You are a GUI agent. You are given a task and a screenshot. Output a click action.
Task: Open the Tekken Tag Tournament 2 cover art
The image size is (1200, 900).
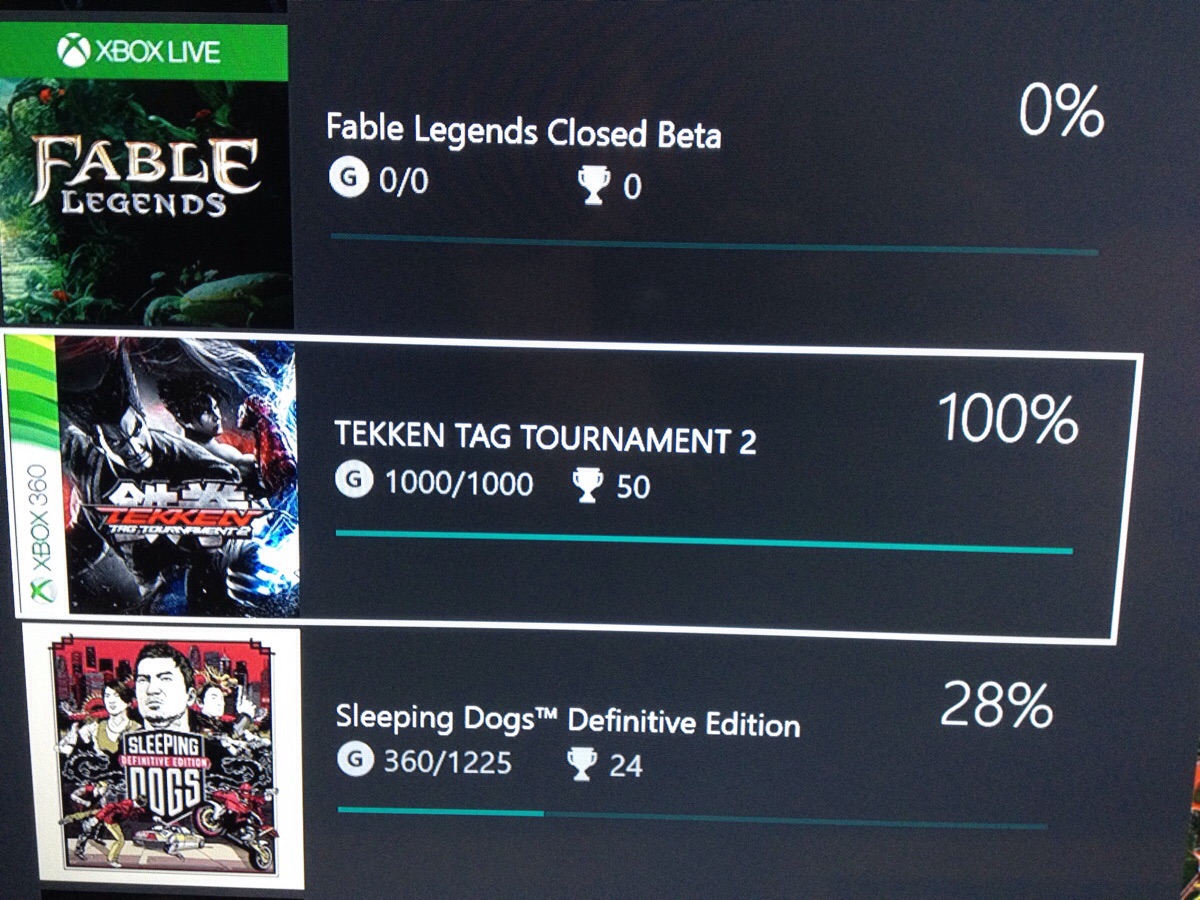178,478
